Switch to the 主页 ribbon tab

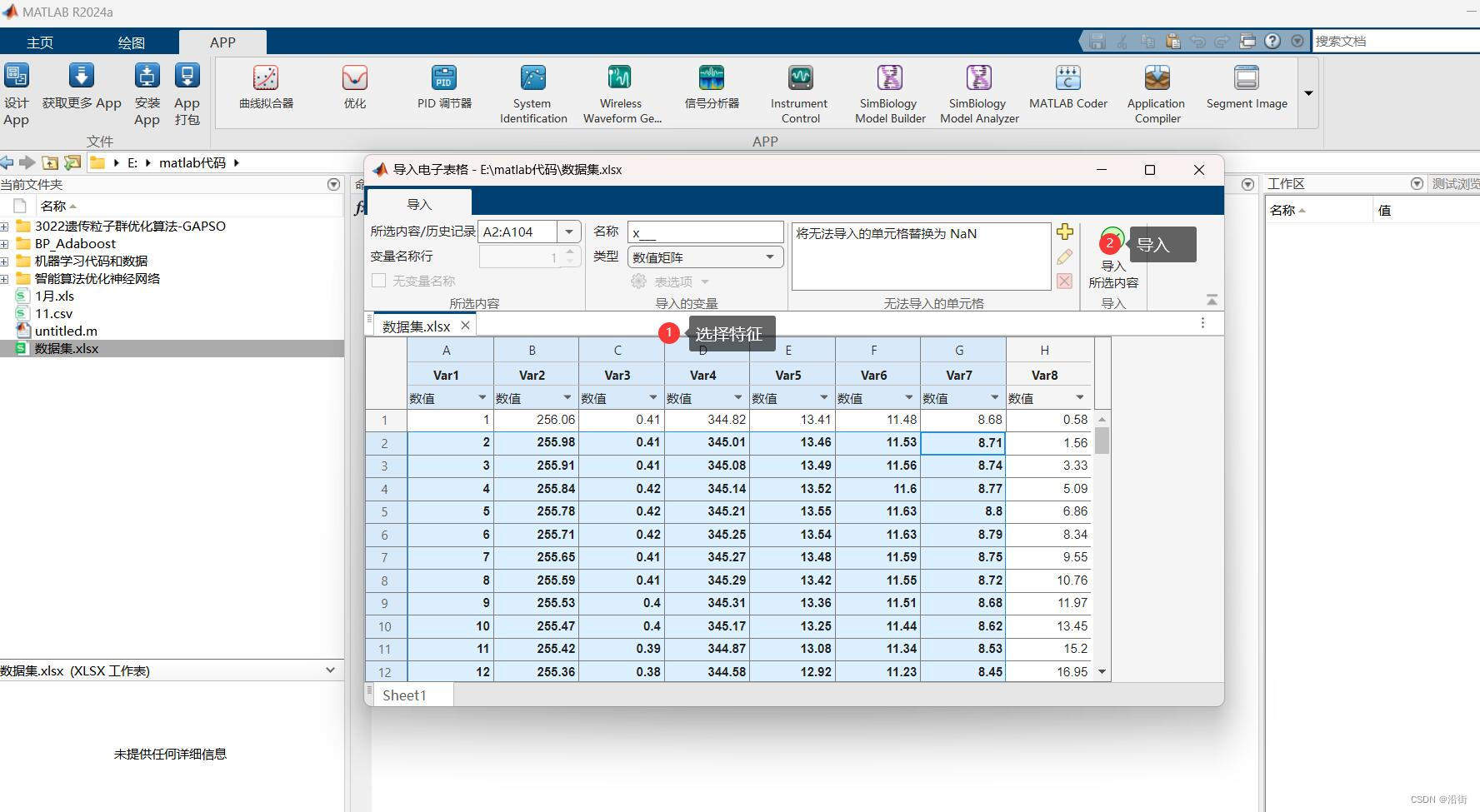tap(39, 42)
